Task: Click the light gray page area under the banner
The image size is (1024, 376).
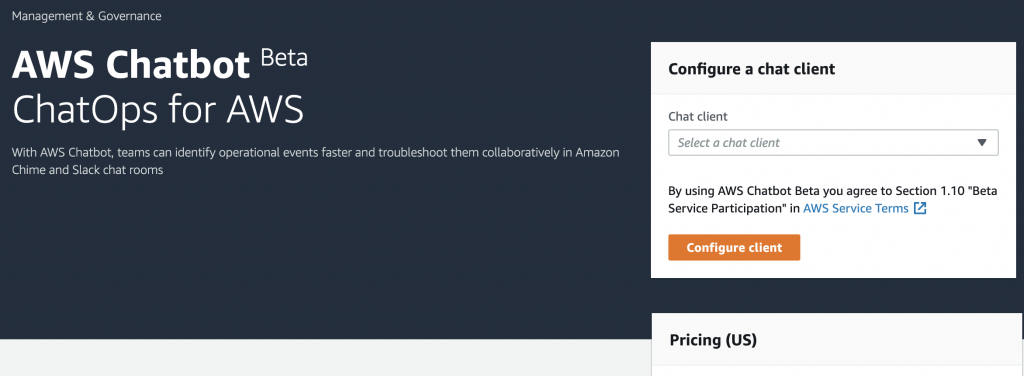Action: point(320,358)
